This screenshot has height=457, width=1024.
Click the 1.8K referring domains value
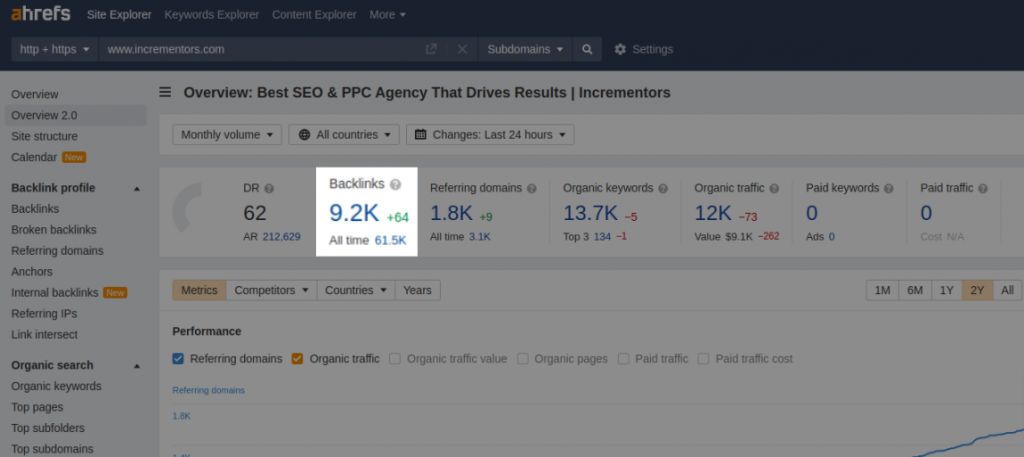click(451, 213)
